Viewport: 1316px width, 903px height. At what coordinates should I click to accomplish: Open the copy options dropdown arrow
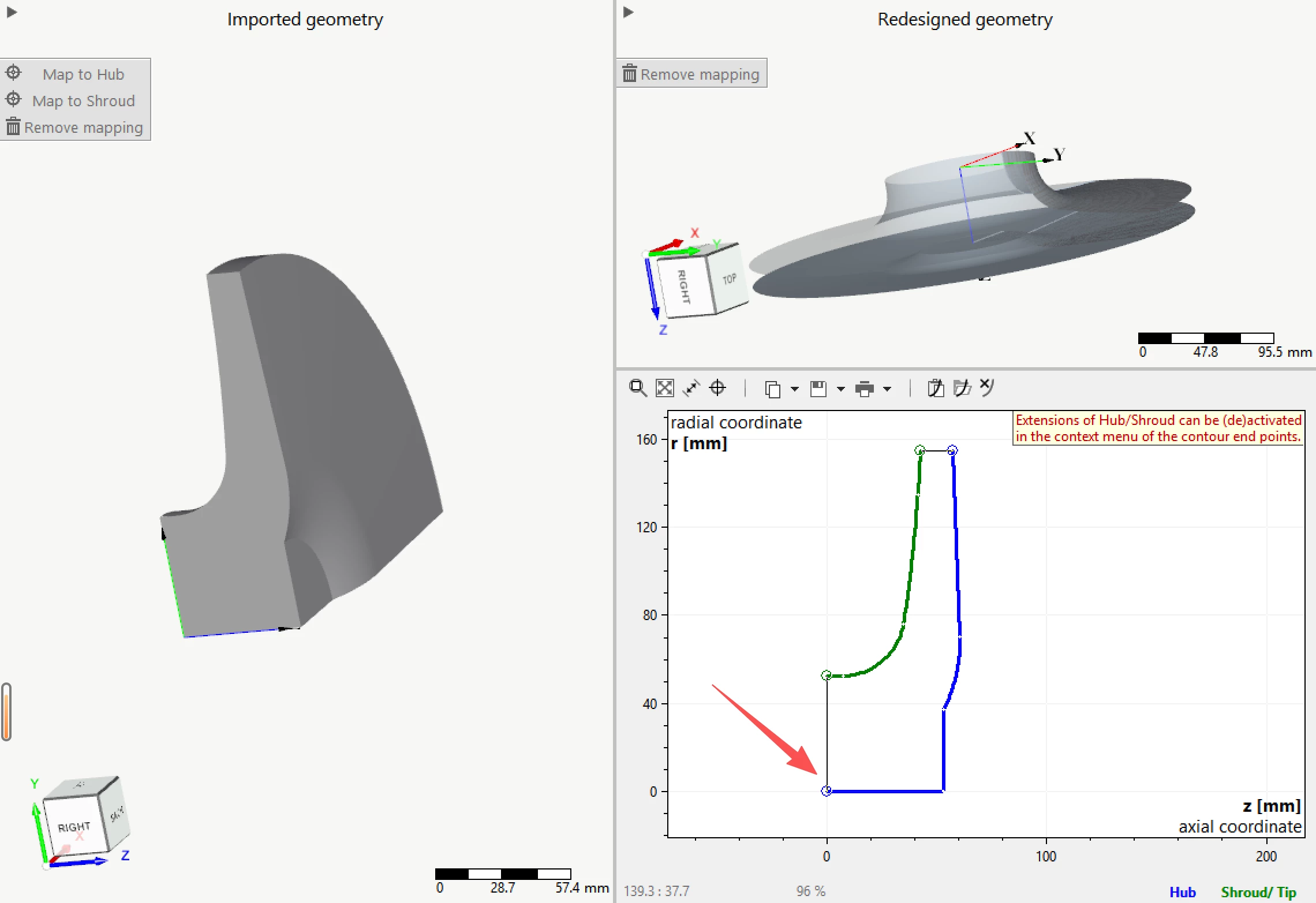coord(795,389)
